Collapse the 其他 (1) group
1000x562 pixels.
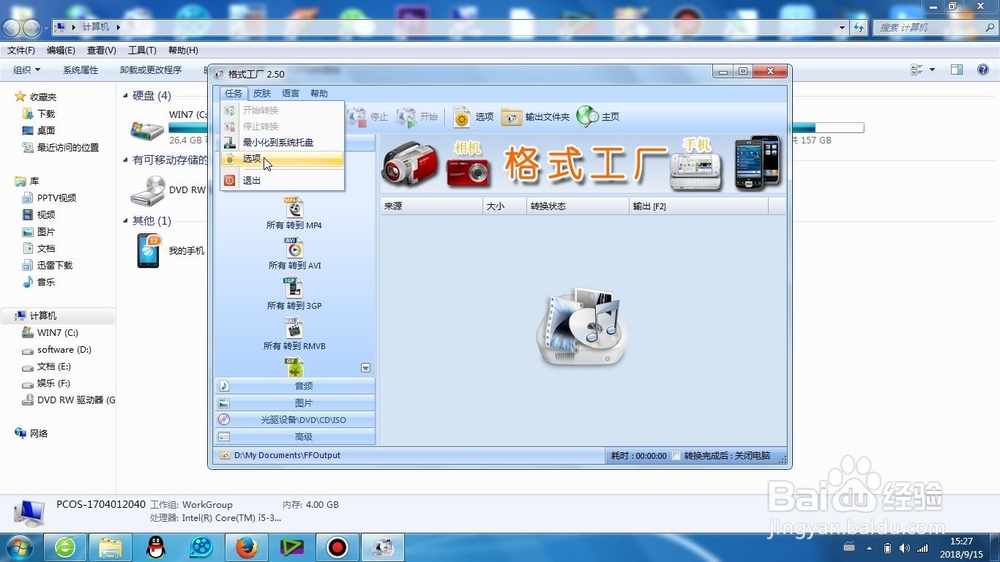(125, 221)
